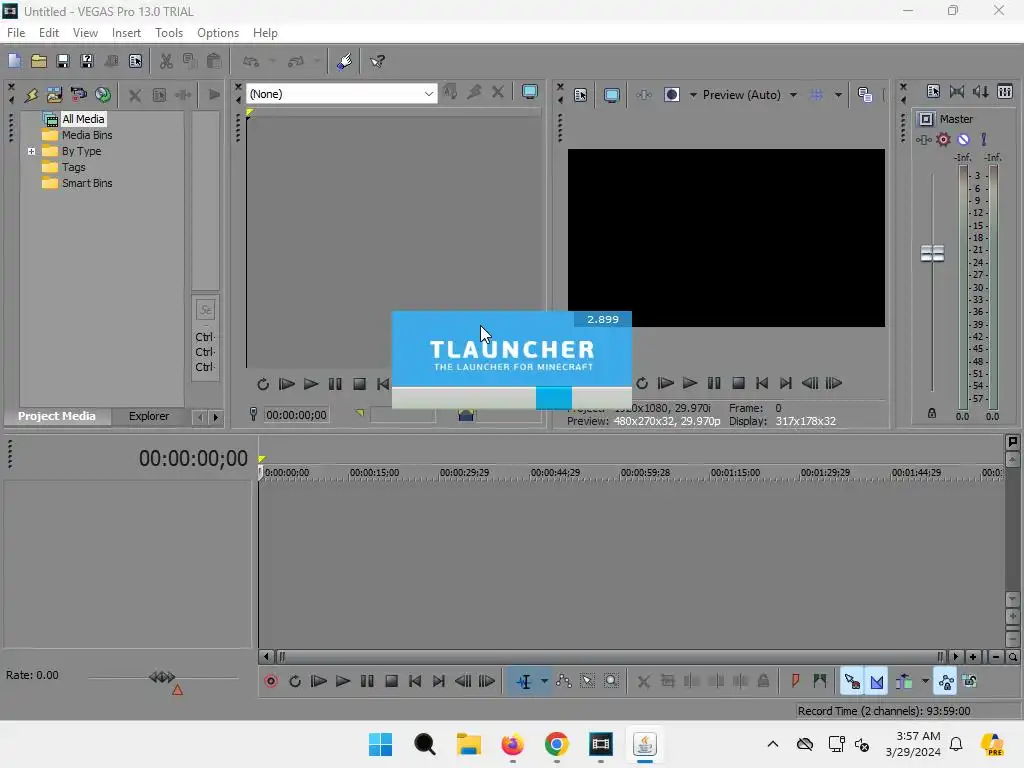The height and width of the screenshot is (768, 1024).
Task: Open project Properties icon in main toolbar
Action: (x=135, y=61)
